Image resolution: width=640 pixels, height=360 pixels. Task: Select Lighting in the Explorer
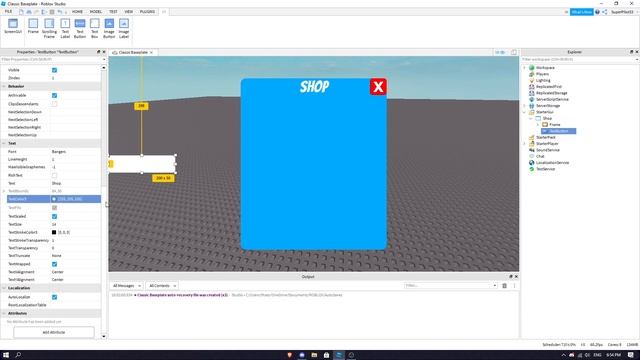click(543, 80)
